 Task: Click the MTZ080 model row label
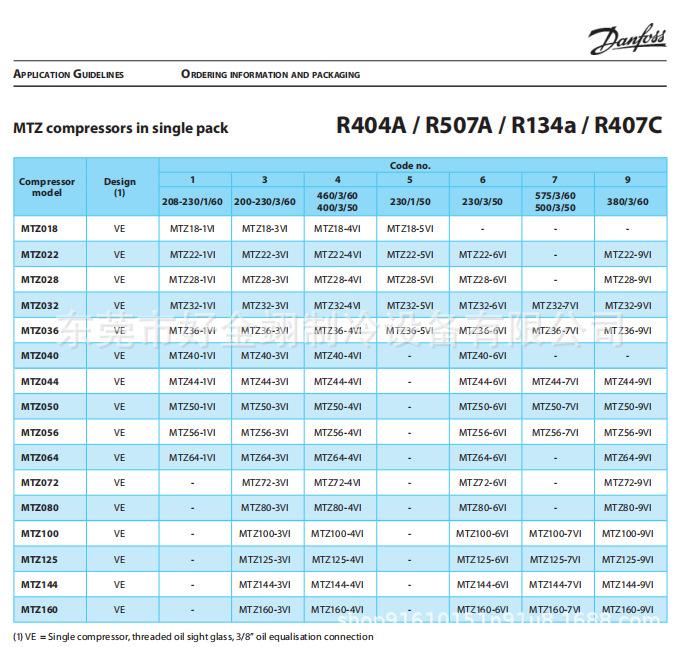[x=40, y=508]
